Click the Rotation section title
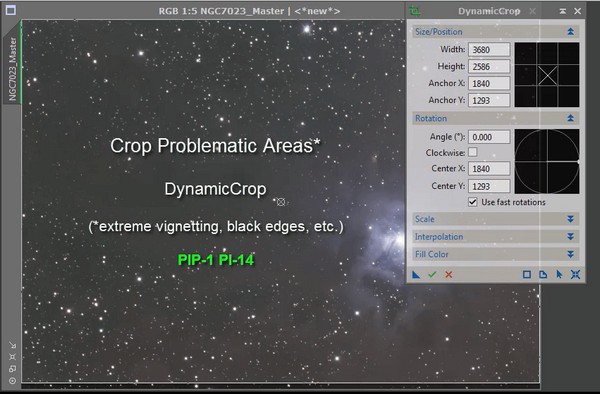Image resolution: width=600 pixels, height=394 pixels. 431,118
